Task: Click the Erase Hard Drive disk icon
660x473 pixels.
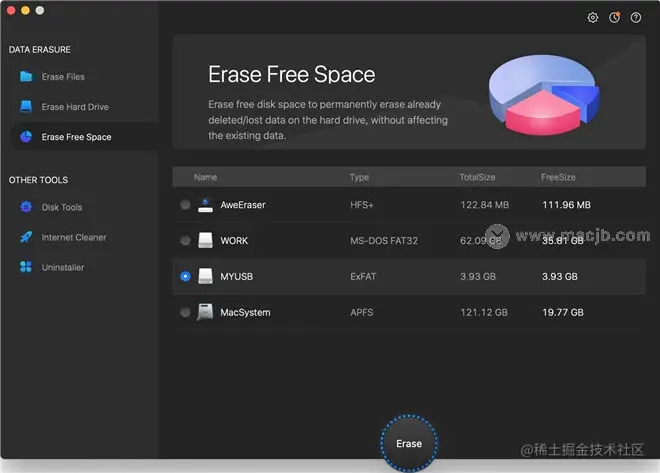Action: (26, 106)
